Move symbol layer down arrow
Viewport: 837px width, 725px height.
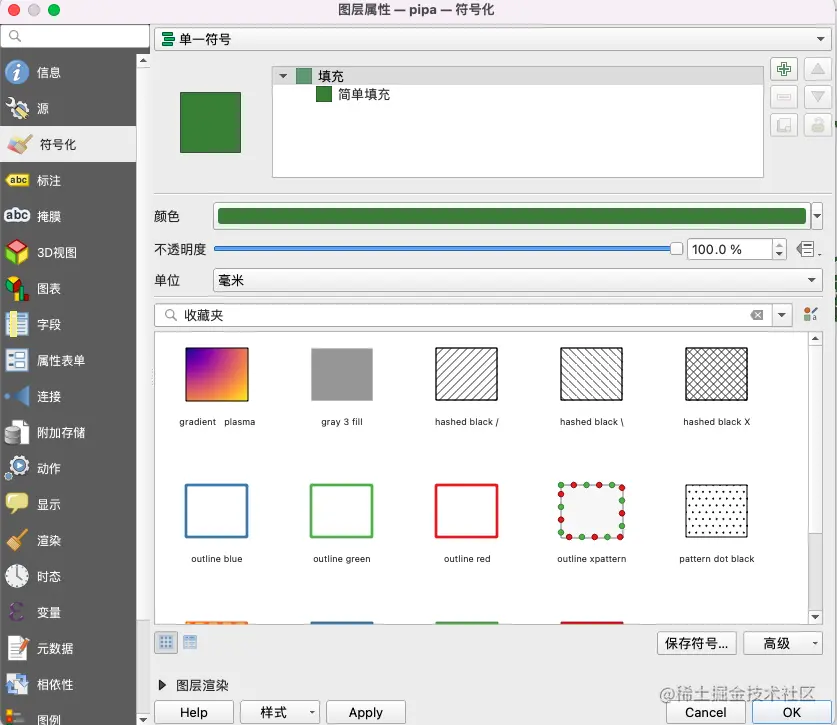(818, 97)
